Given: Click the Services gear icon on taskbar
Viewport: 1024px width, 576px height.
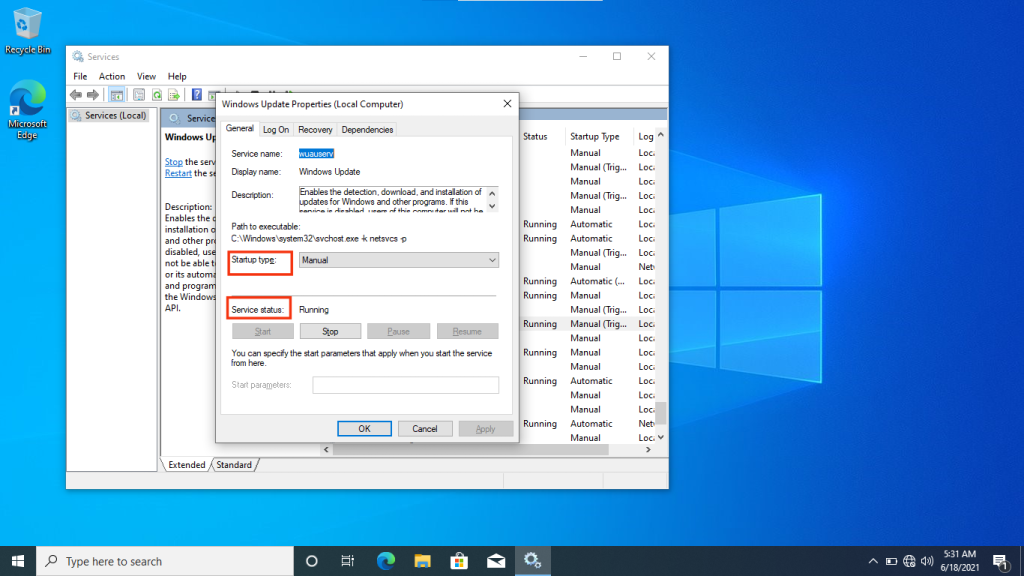Looking at the screenshot, I should click(532, 561).
